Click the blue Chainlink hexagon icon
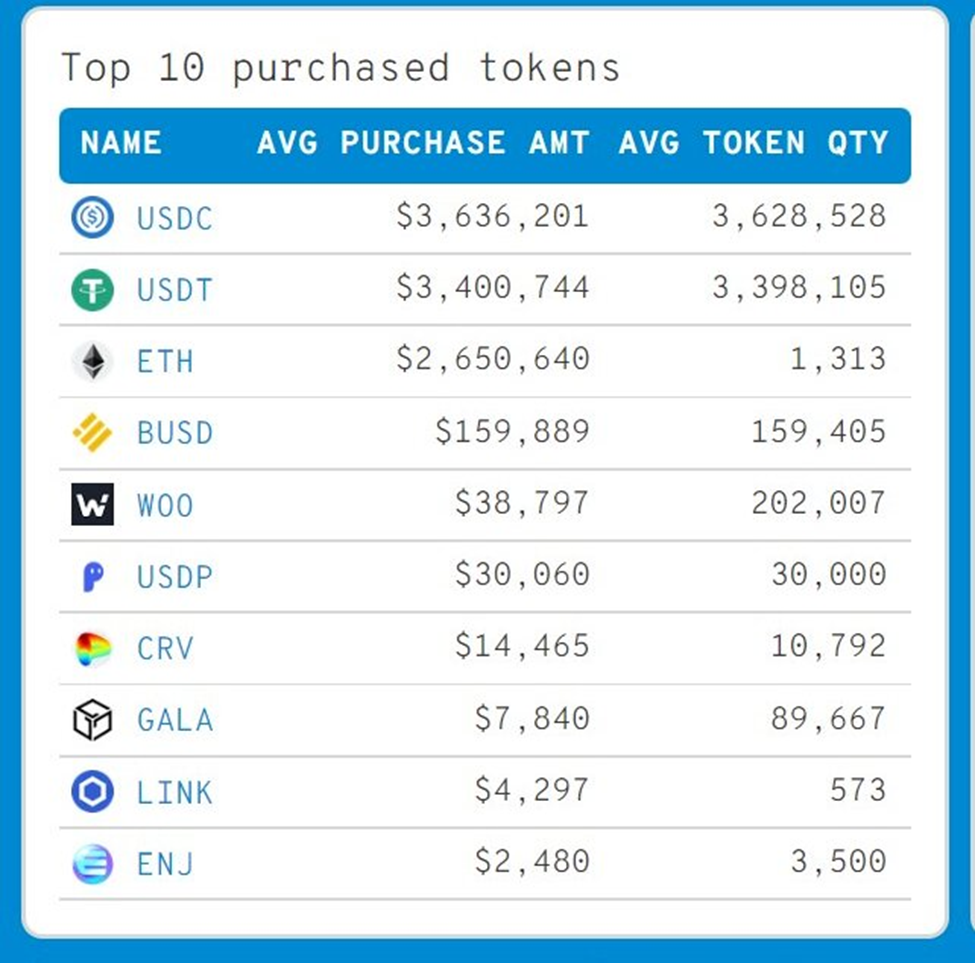This screenshot has height=963, width=975. click(x=92, y=792)
